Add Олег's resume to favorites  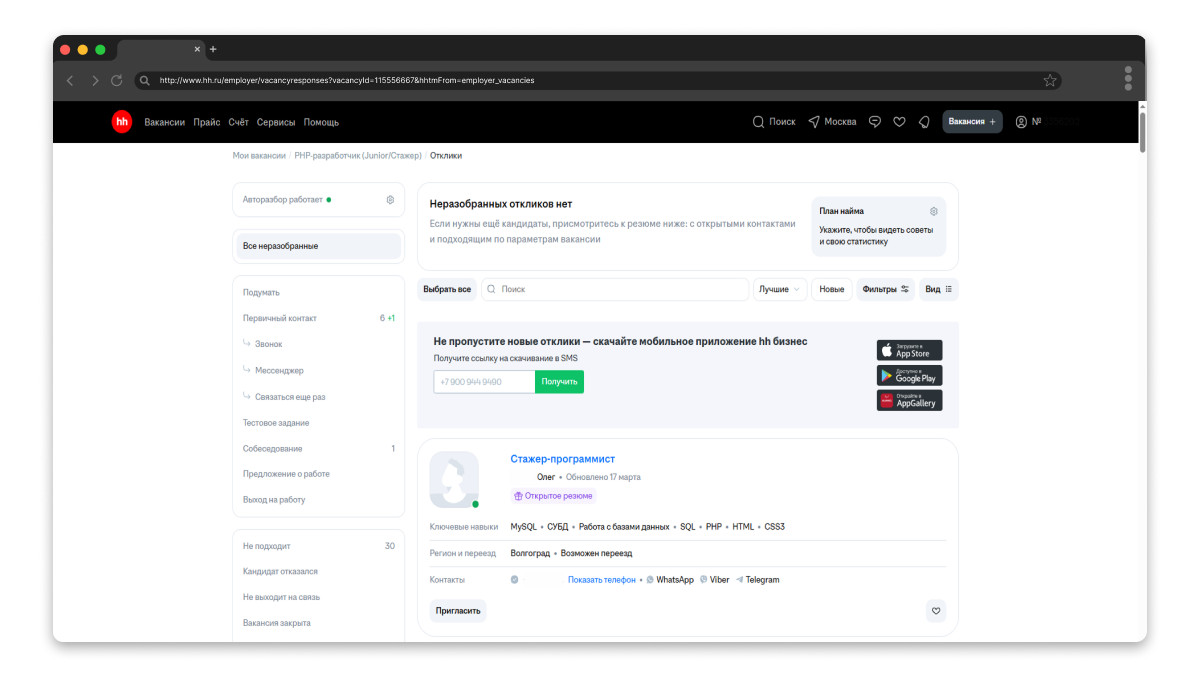point(936,611)
